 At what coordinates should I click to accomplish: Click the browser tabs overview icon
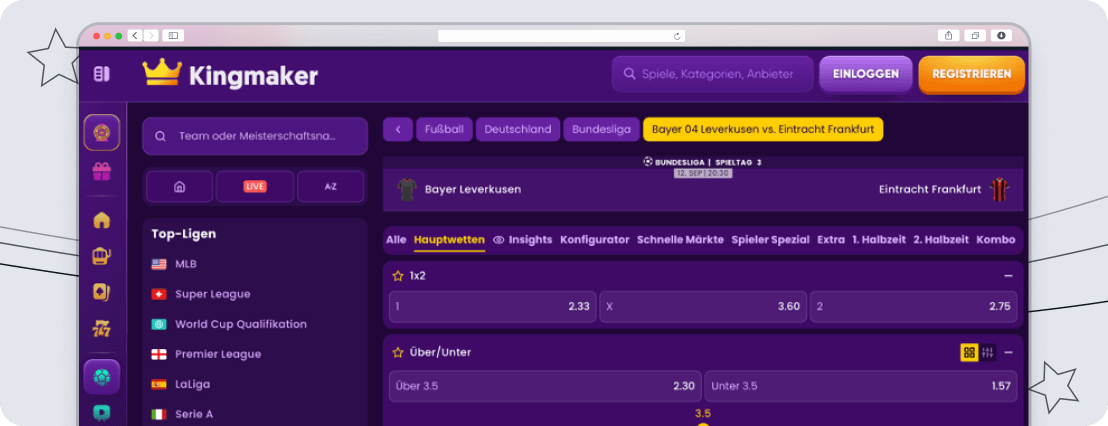[x=975, y=35]
